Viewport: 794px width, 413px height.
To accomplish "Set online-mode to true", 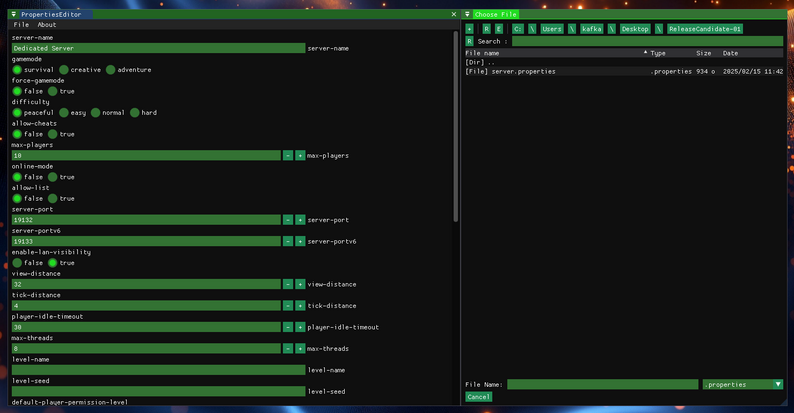I will pyautogui.click(x=53, y=177).
